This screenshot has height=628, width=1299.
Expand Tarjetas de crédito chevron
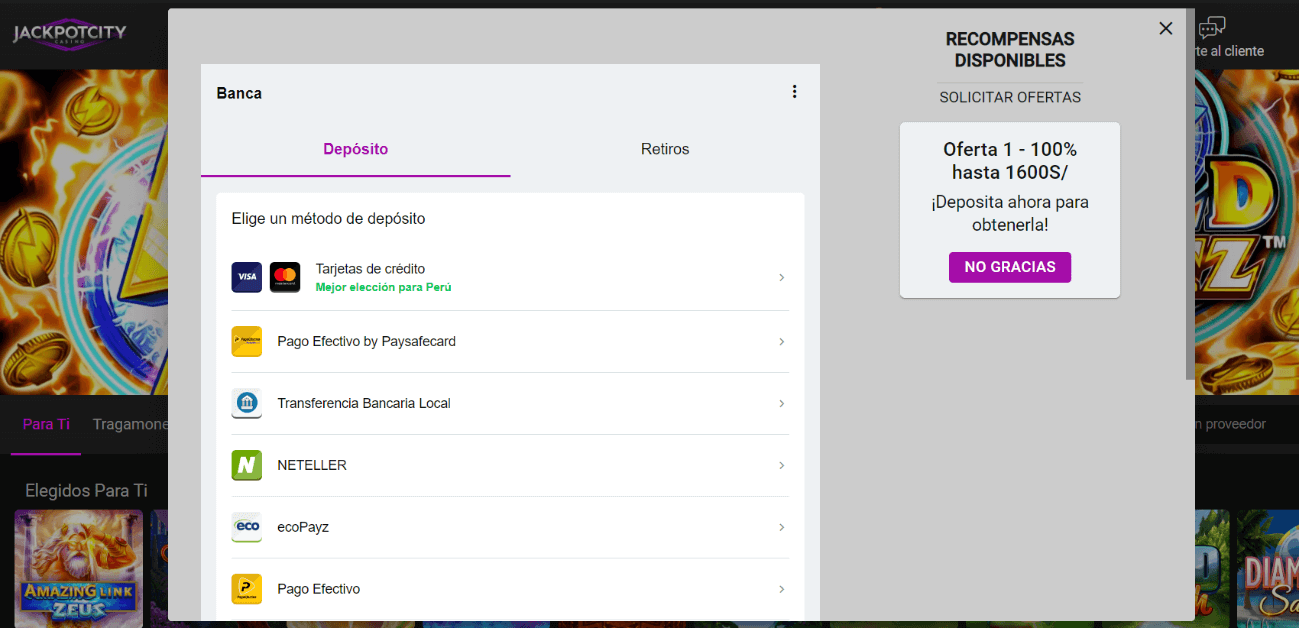click(781, 277)
